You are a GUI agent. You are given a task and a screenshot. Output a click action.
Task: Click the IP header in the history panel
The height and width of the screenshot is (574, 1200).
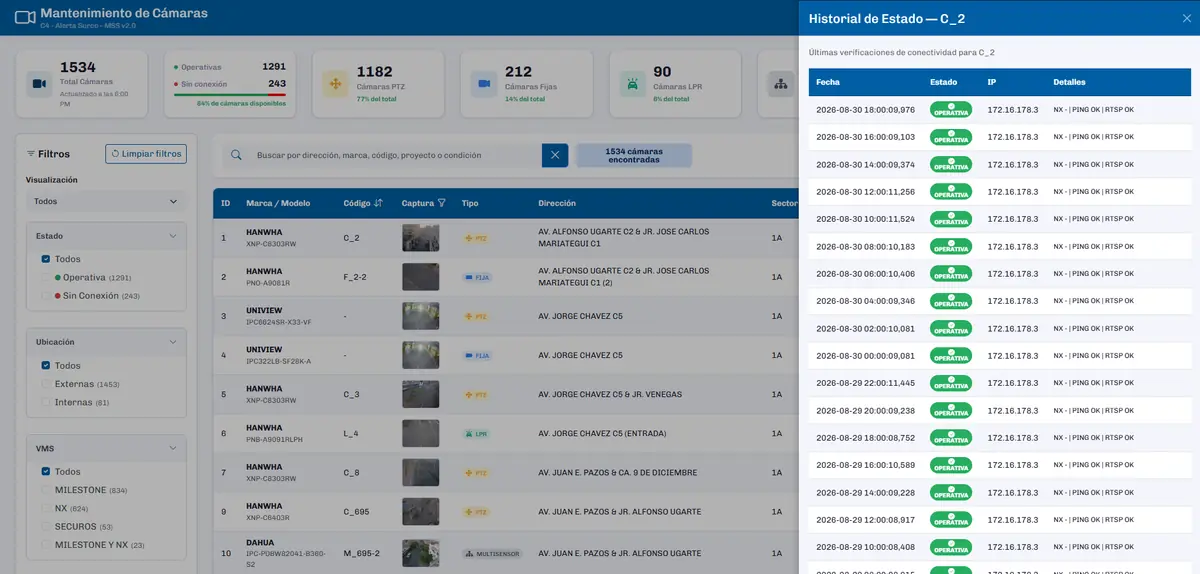pyautogui.click(x=991, y=82)
